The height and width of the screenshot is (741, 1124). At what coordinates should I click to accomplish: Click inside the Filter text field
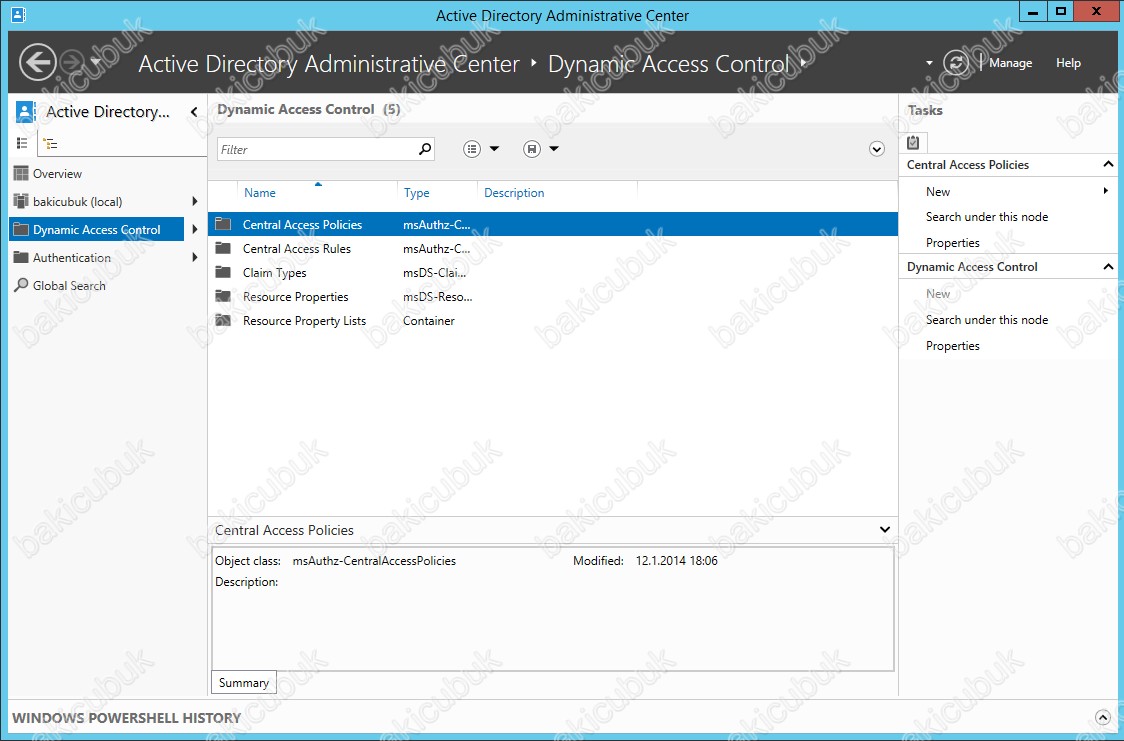point(315,149)
